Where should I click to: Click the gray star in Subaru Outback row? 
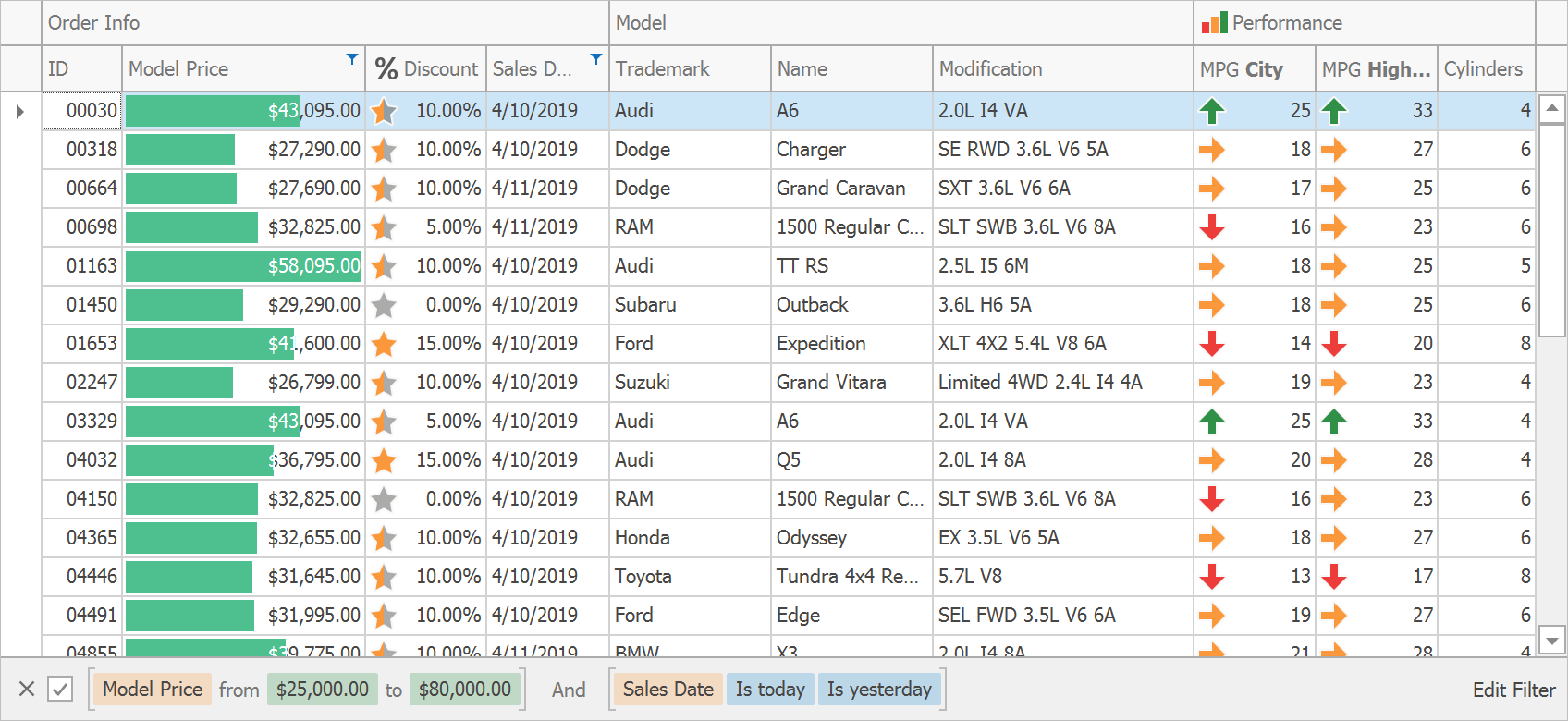click(x=384, y=305)
